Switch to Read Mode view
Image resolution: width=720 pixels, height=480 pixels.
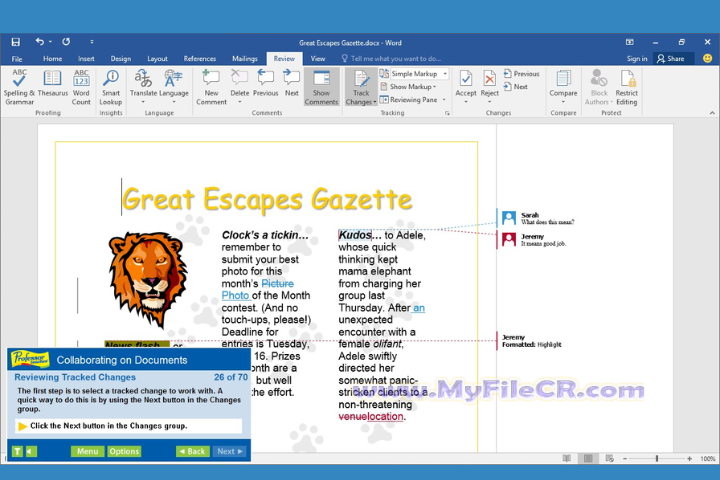(x=567, y=458)
